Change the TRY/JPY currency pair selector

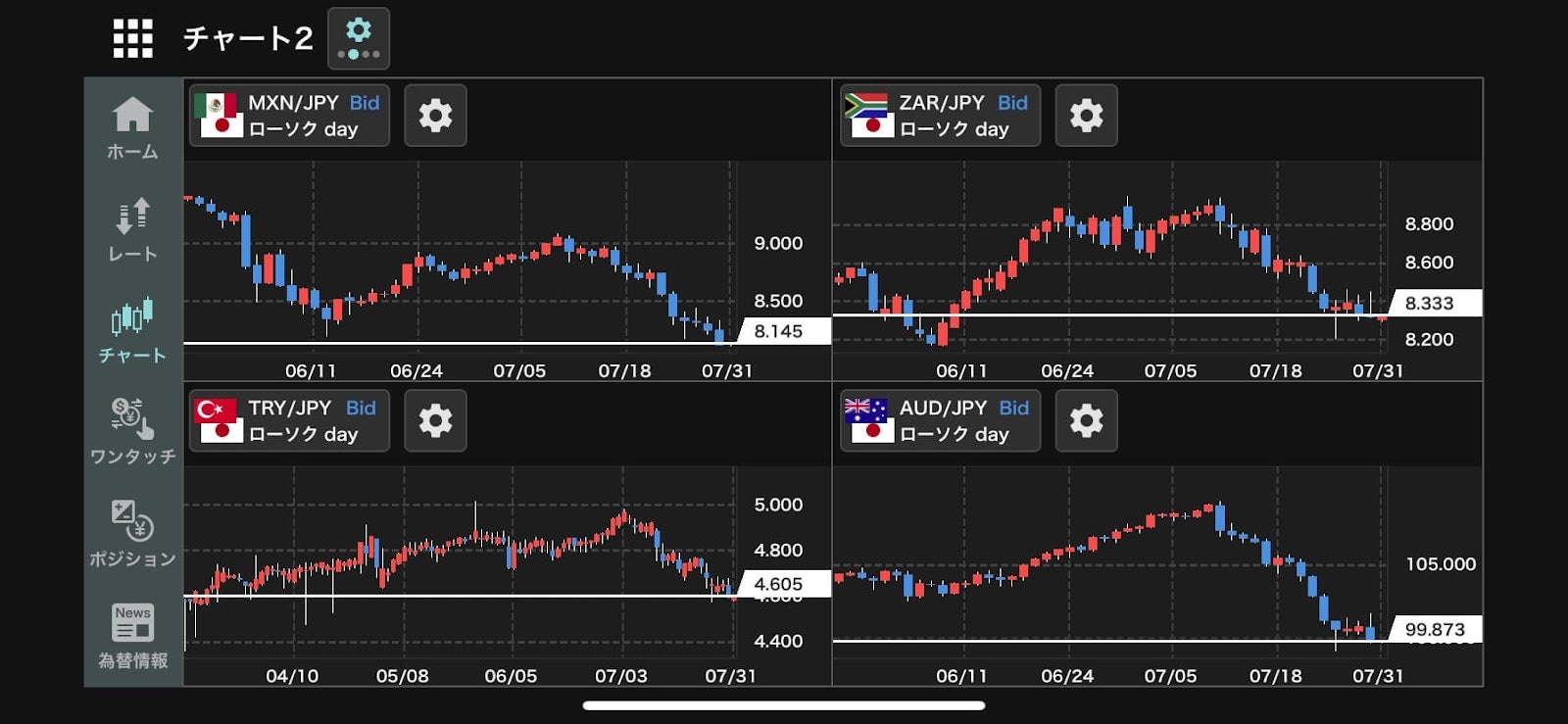pos(289,420)
